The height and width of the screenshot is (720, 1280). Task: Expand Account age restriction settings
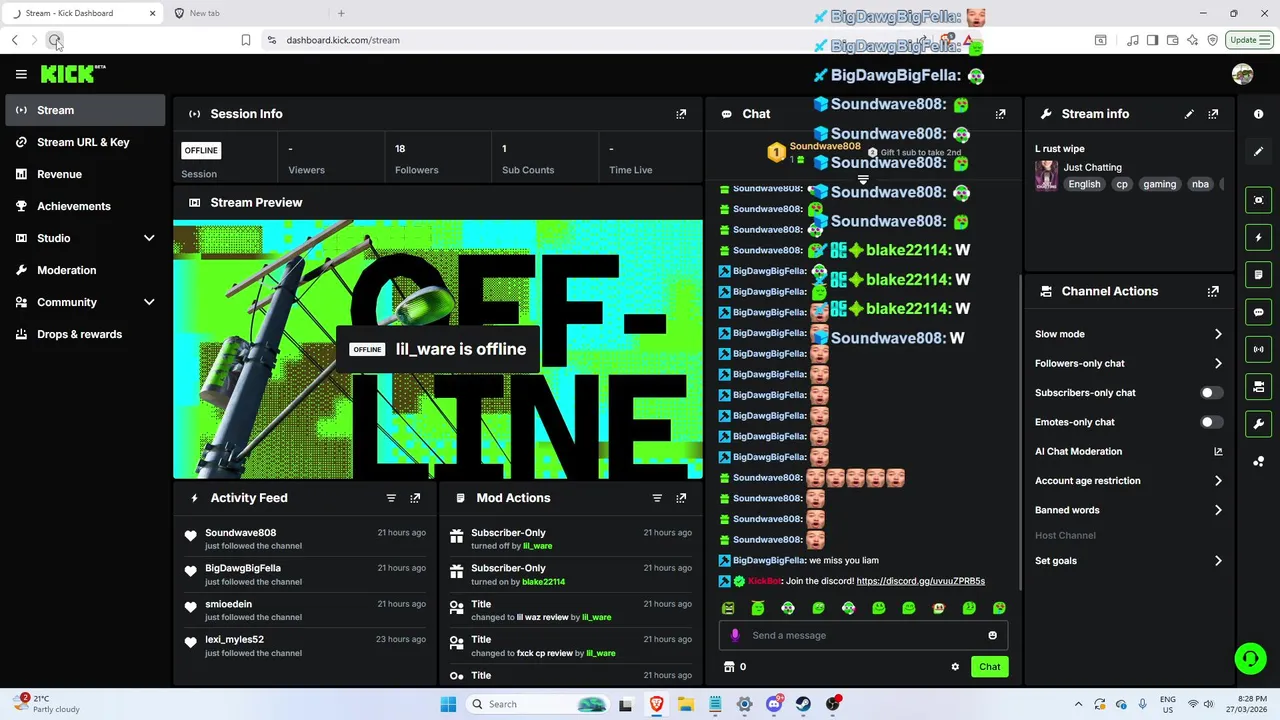click(x=1218, y=481)
